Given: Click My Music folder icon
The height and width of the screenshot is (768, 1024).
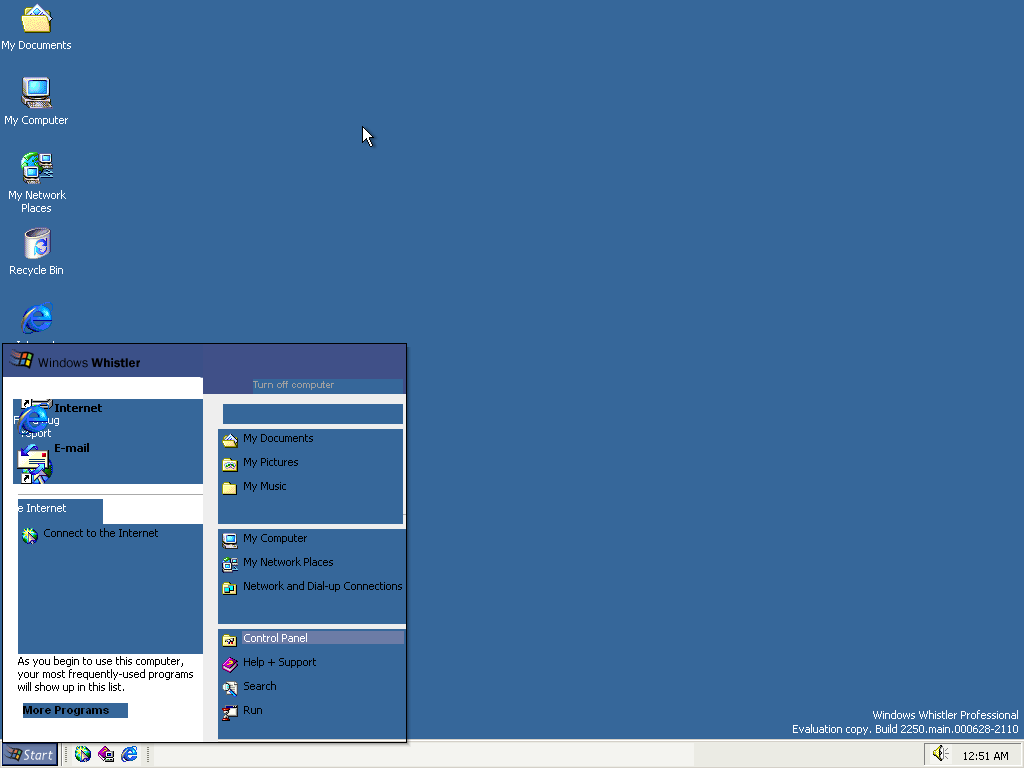Looking at the screenshot, I should 230,488.
